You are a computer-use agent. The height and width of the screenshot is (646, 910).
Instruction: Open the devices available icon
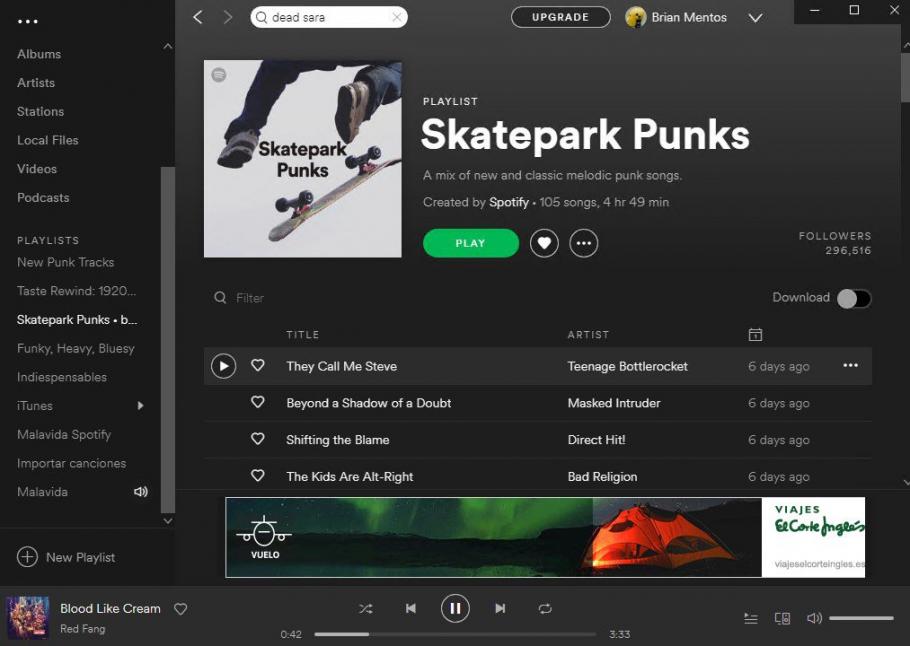click(x=782, y=619)
